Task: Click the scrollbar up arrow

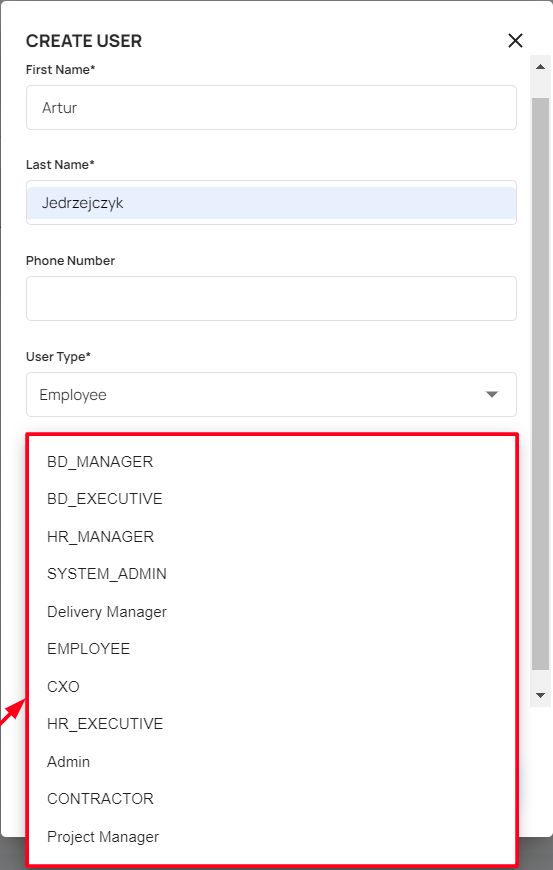Action: coord(540,67)
